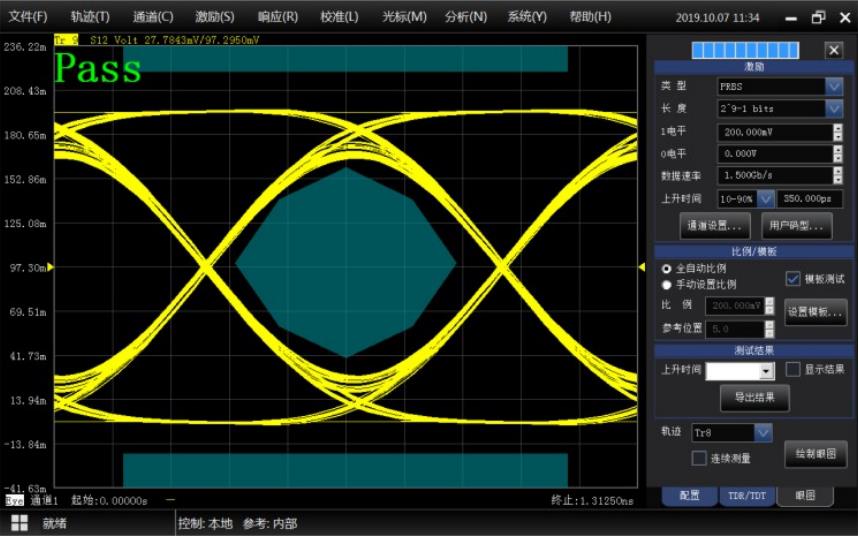858x536 pixels.
Task: Select 全自动比例 radio button
Action: pyautogui.click(x=667, y=269)
